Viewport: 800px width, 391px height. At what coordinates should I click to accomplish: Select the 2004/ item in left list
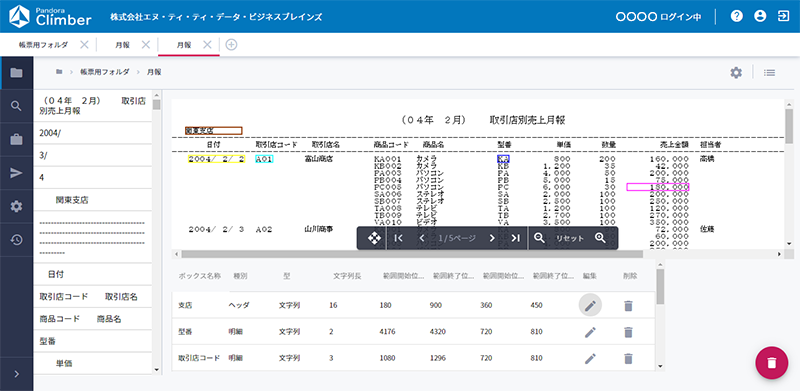(x=93, y=133)
